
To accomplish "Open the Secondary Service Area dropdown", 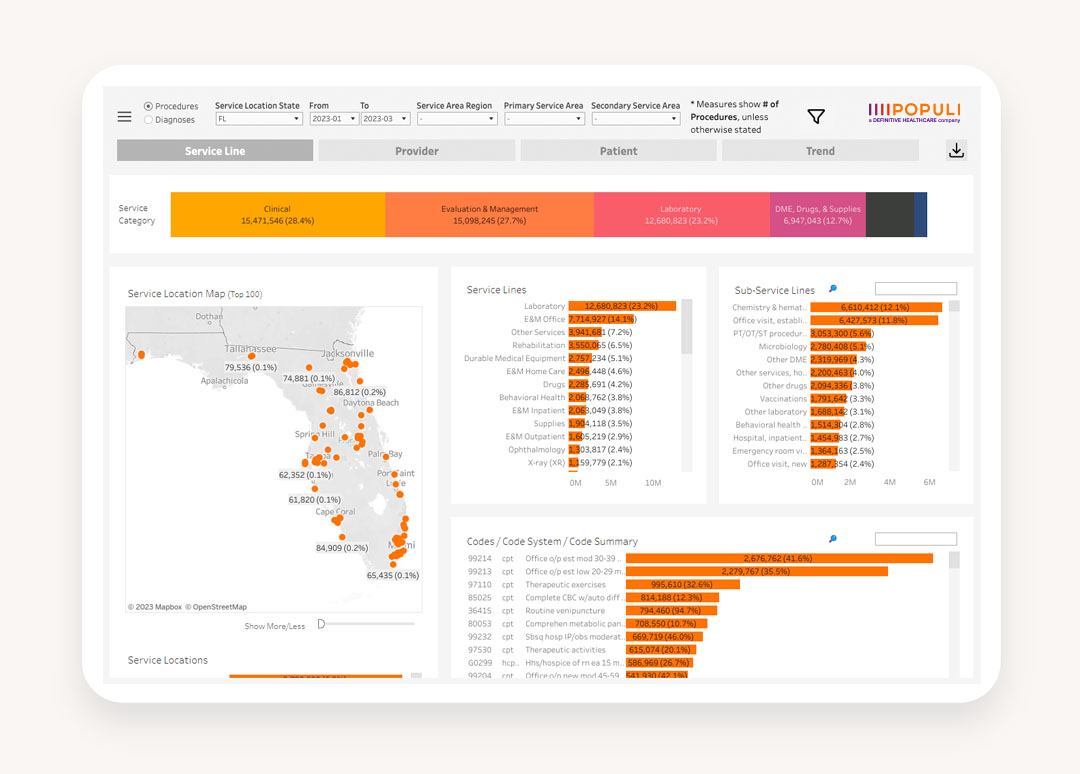I will (636, 118).
